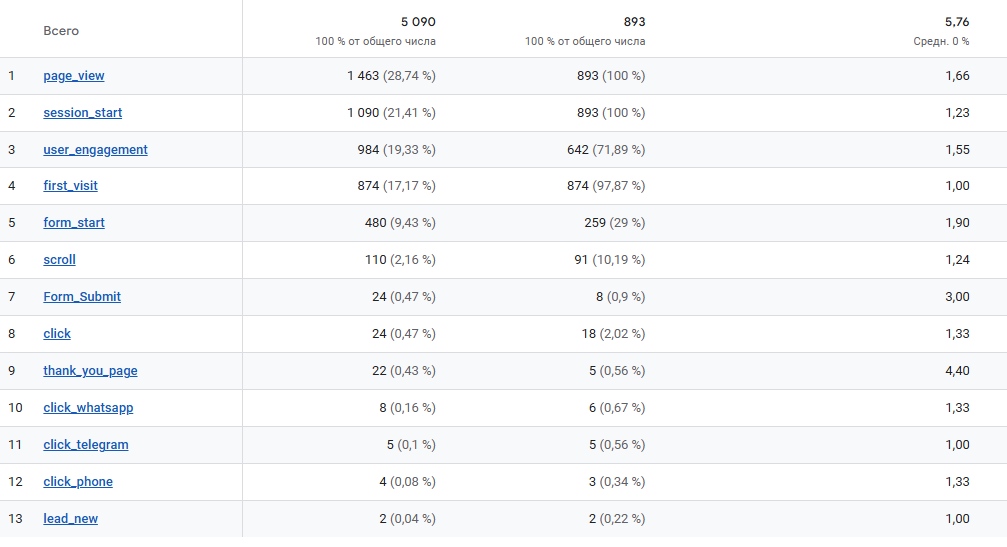Click the user_engagement event name

click(95, 150)
